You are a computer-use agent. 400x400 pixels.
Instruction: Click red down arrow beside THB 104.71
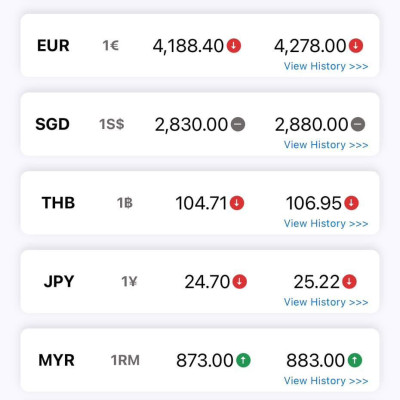[237, 203]
